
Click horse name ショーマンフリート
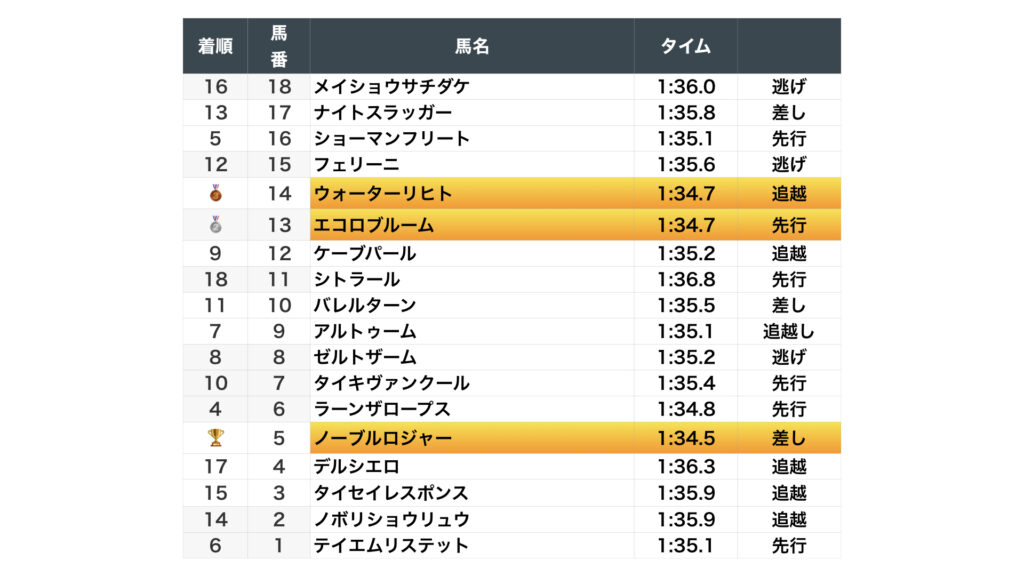click(391, 139)
